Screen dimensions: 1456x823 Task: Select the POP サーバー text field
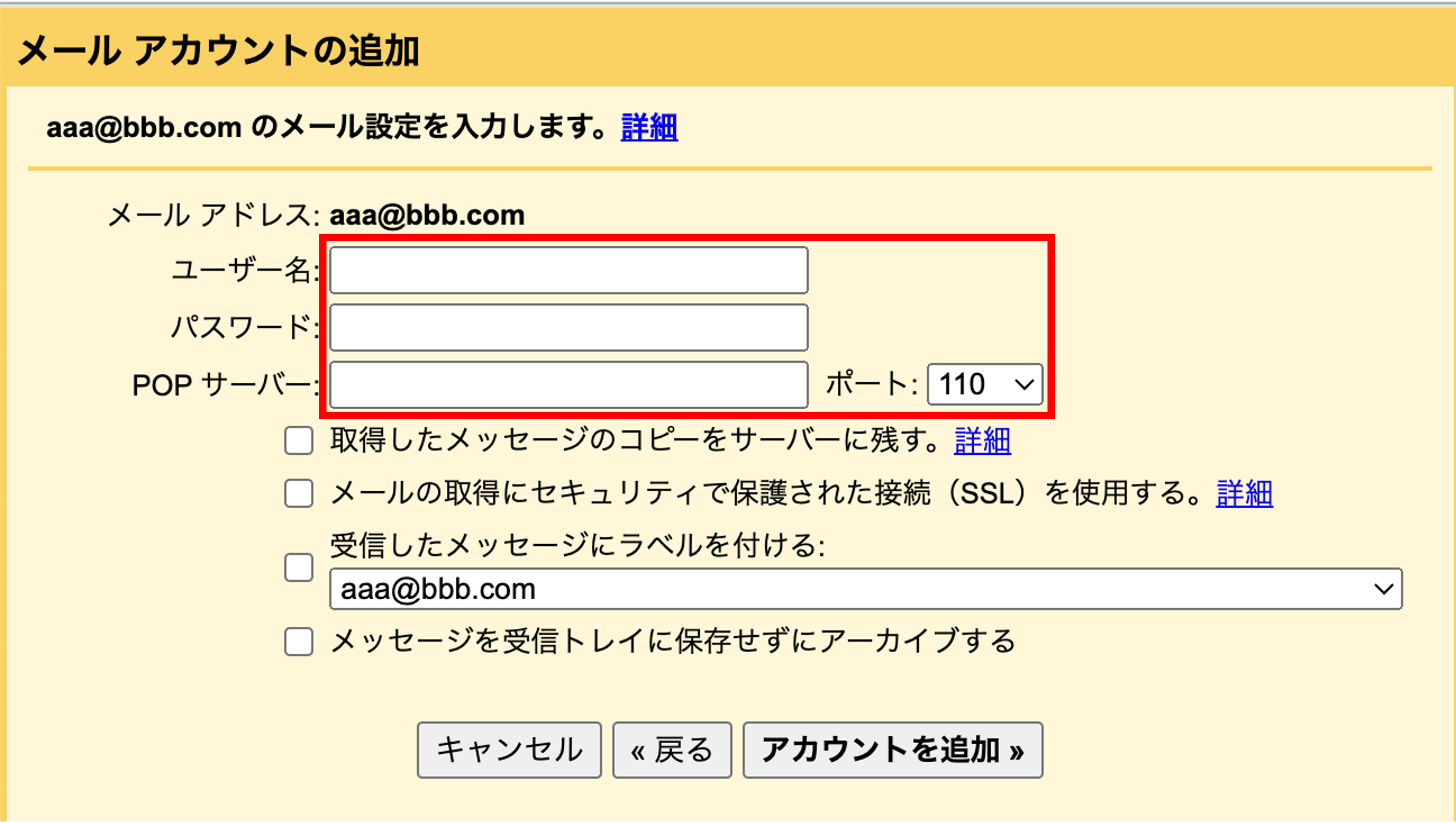point(568,385)
